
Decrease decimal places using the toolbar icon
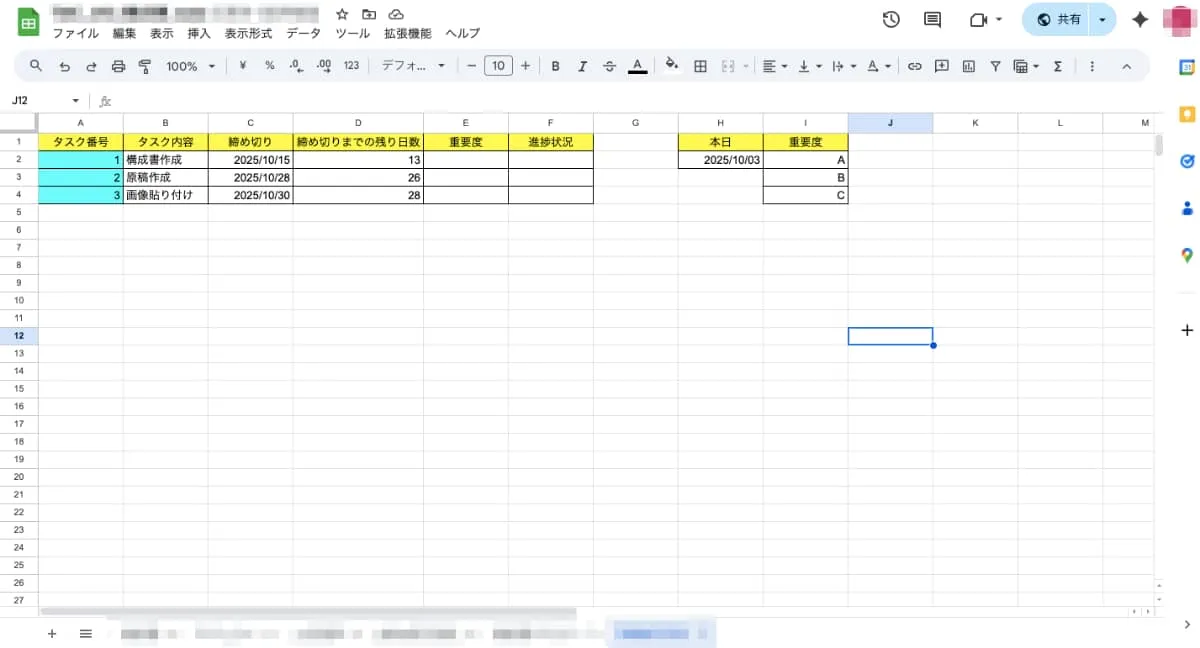click(294, 65)
